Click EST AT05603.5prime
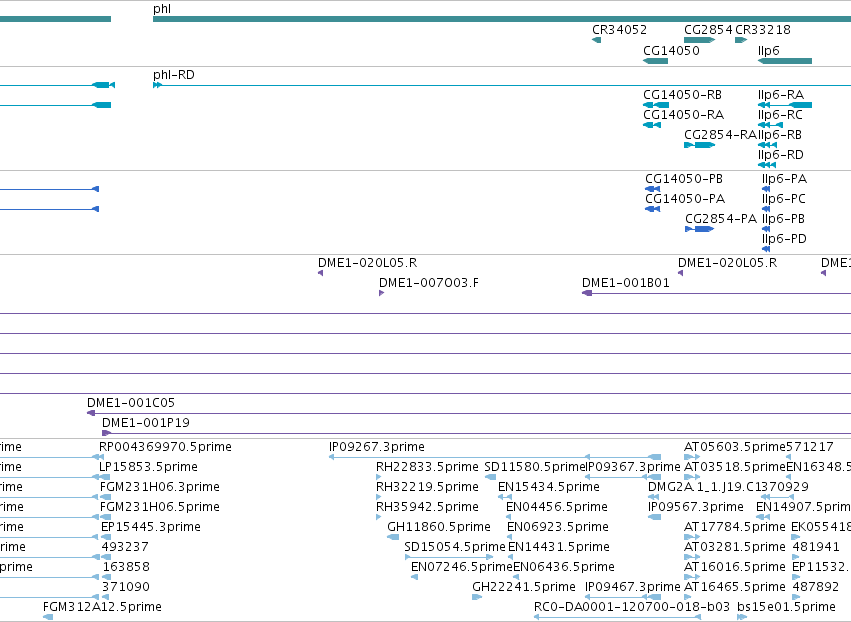 735,447
